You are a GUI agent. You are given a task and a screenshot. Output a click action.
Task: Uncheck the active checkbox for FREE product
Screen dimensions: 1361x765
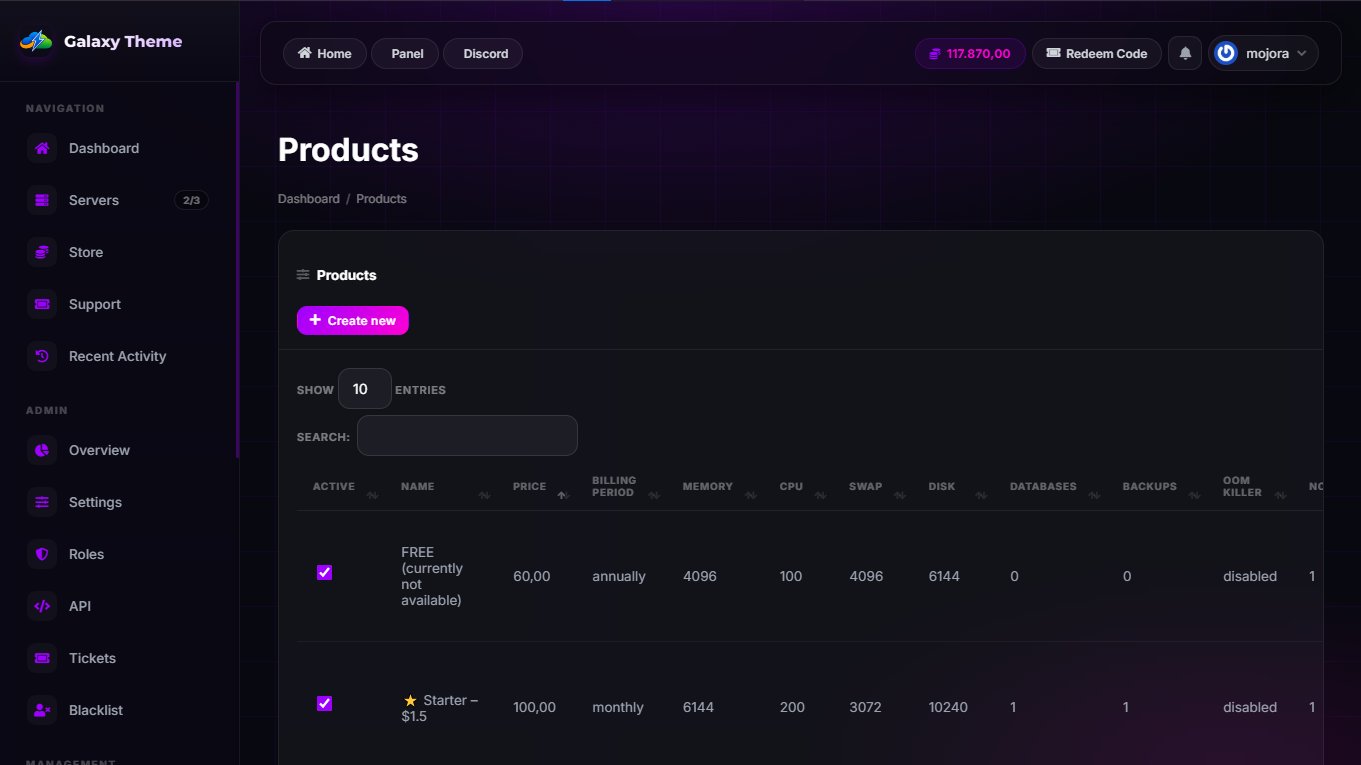point(324,572)
